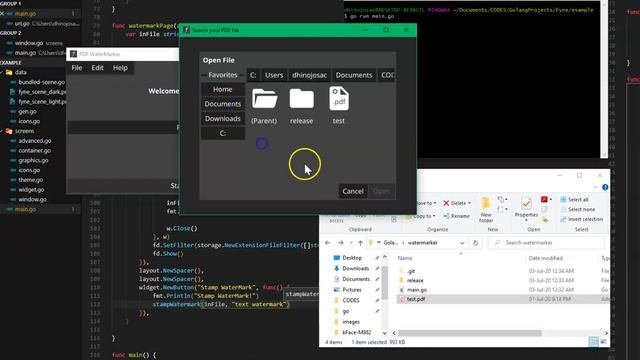Click the Users breadcrumb segment

[x=274, y=75]
